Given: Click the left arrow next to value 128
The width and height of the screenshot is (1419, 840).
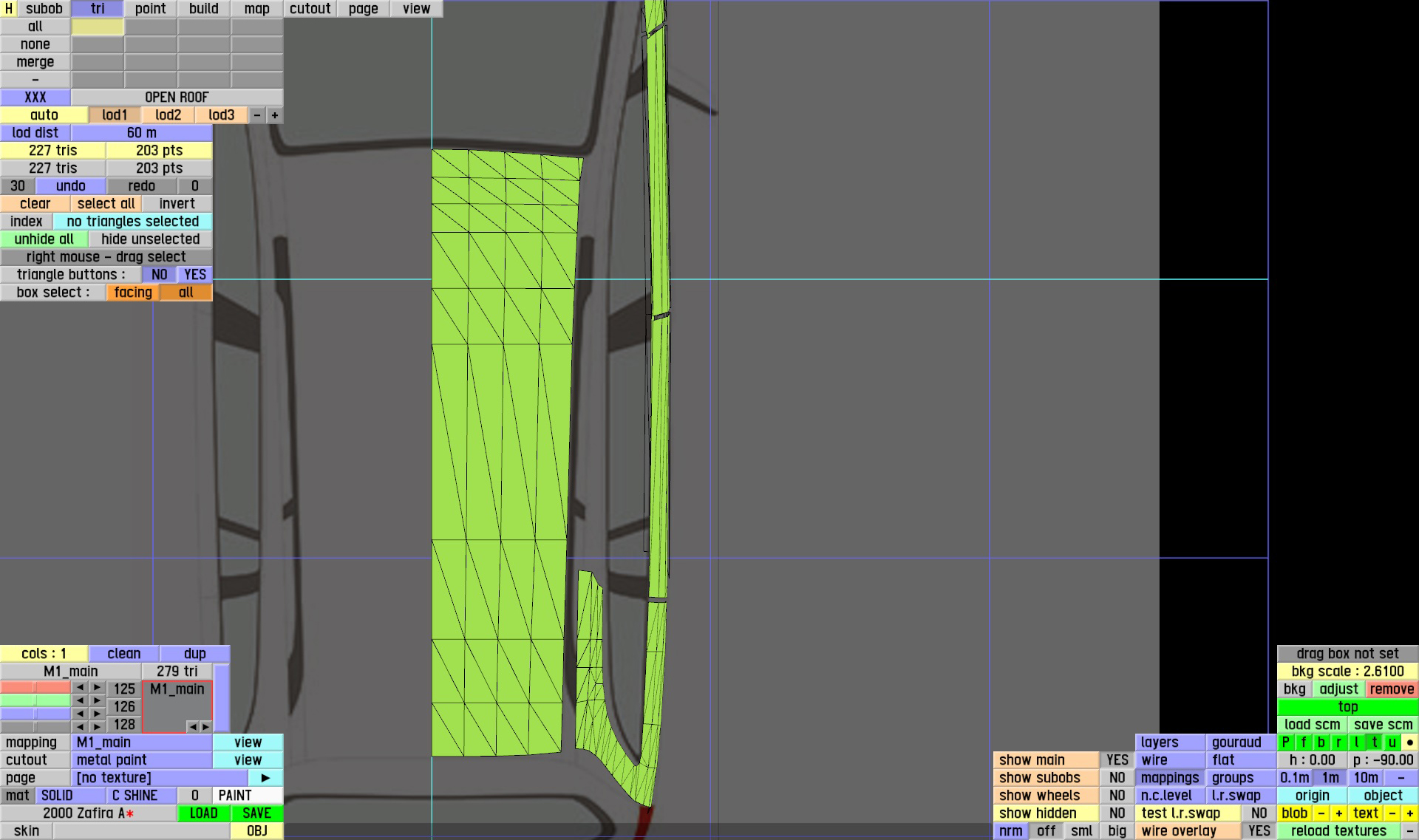Looking at the screenshot, I should 80,726.
